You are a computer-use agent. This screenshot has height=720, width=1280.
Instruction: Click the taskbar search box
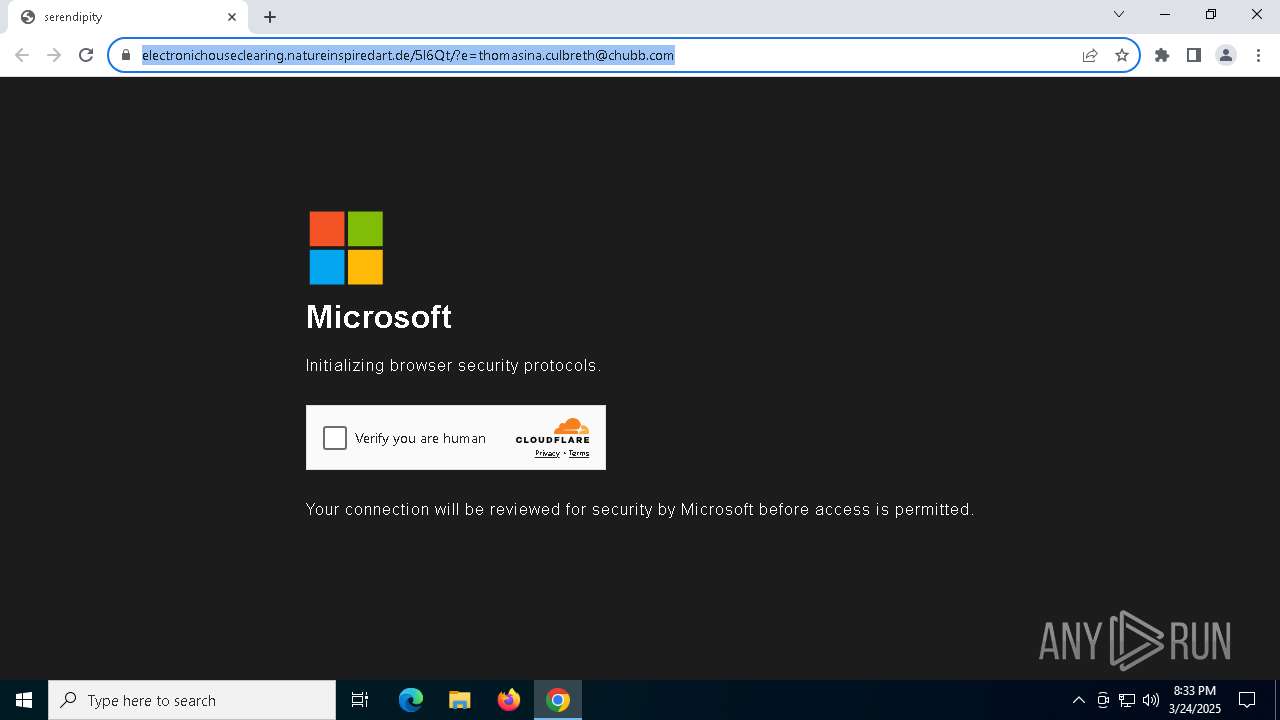pyautogui.click(x=192, y=700)
